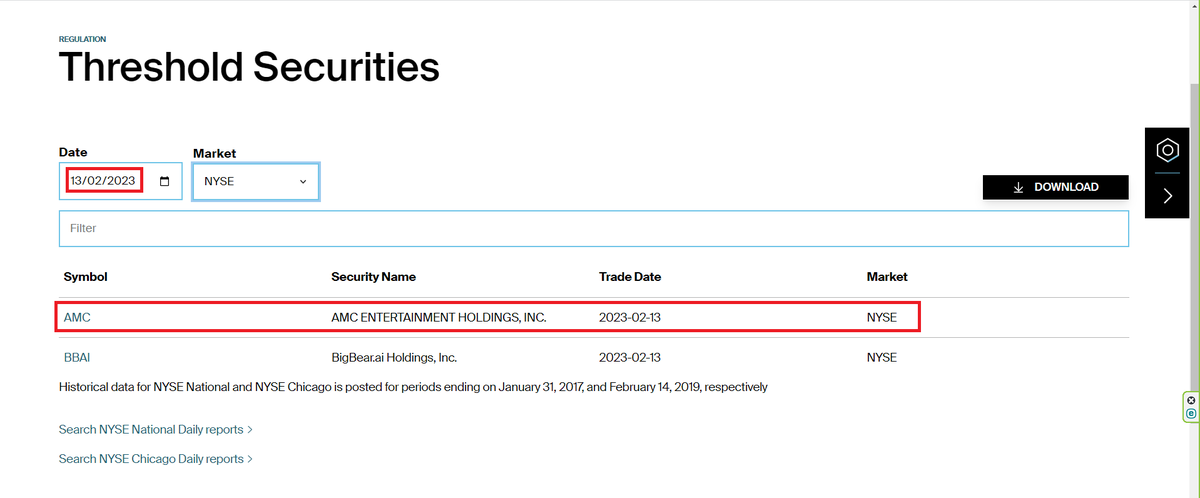Open the BBAI symbol link
This screenshot has width=1200, height=498.
(x=77, y=357)
